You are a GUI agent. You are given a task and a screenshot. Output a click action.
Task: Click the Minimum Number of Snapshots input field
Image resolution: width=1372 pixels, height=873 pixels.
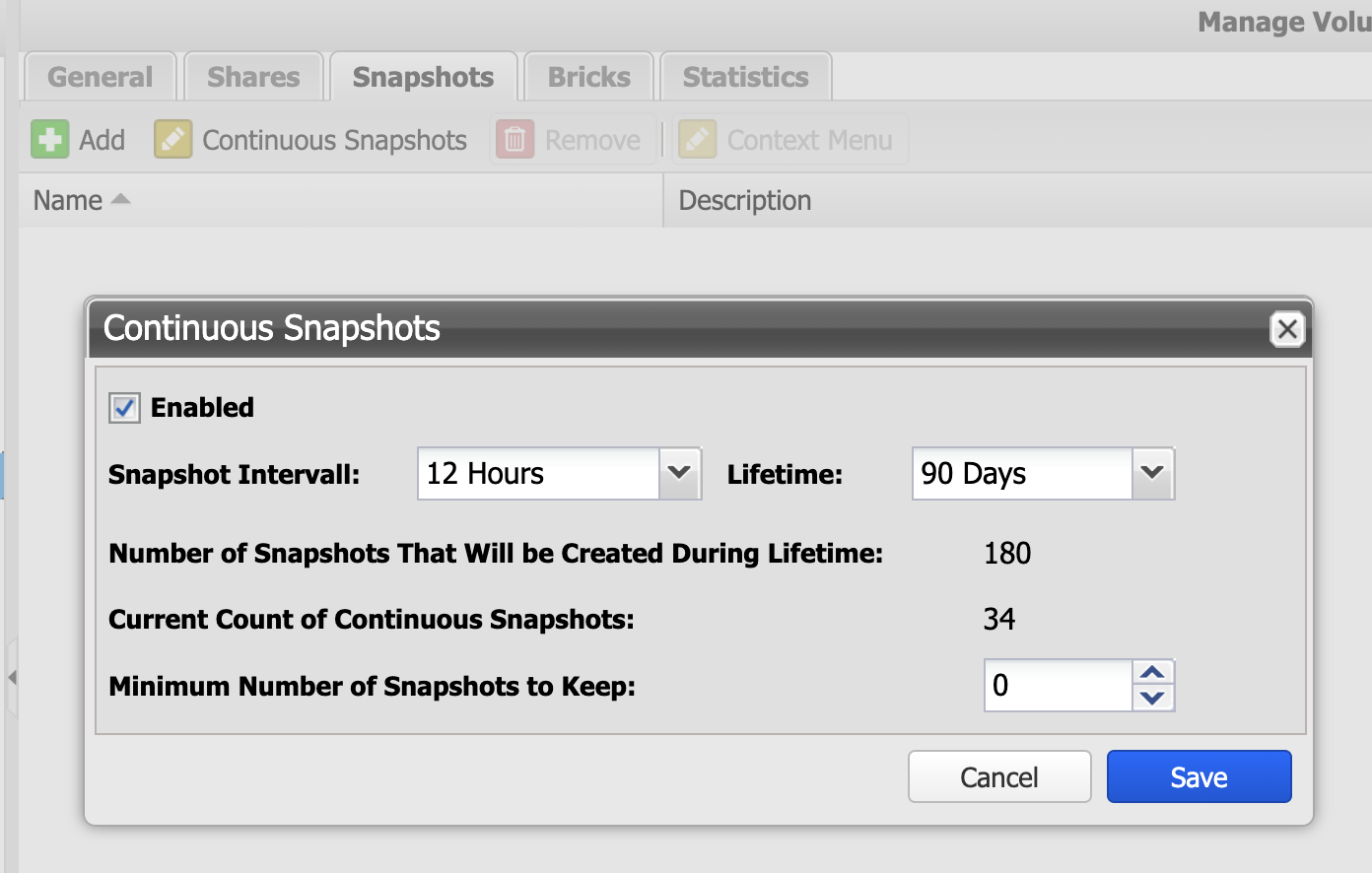pos(1058,686)
